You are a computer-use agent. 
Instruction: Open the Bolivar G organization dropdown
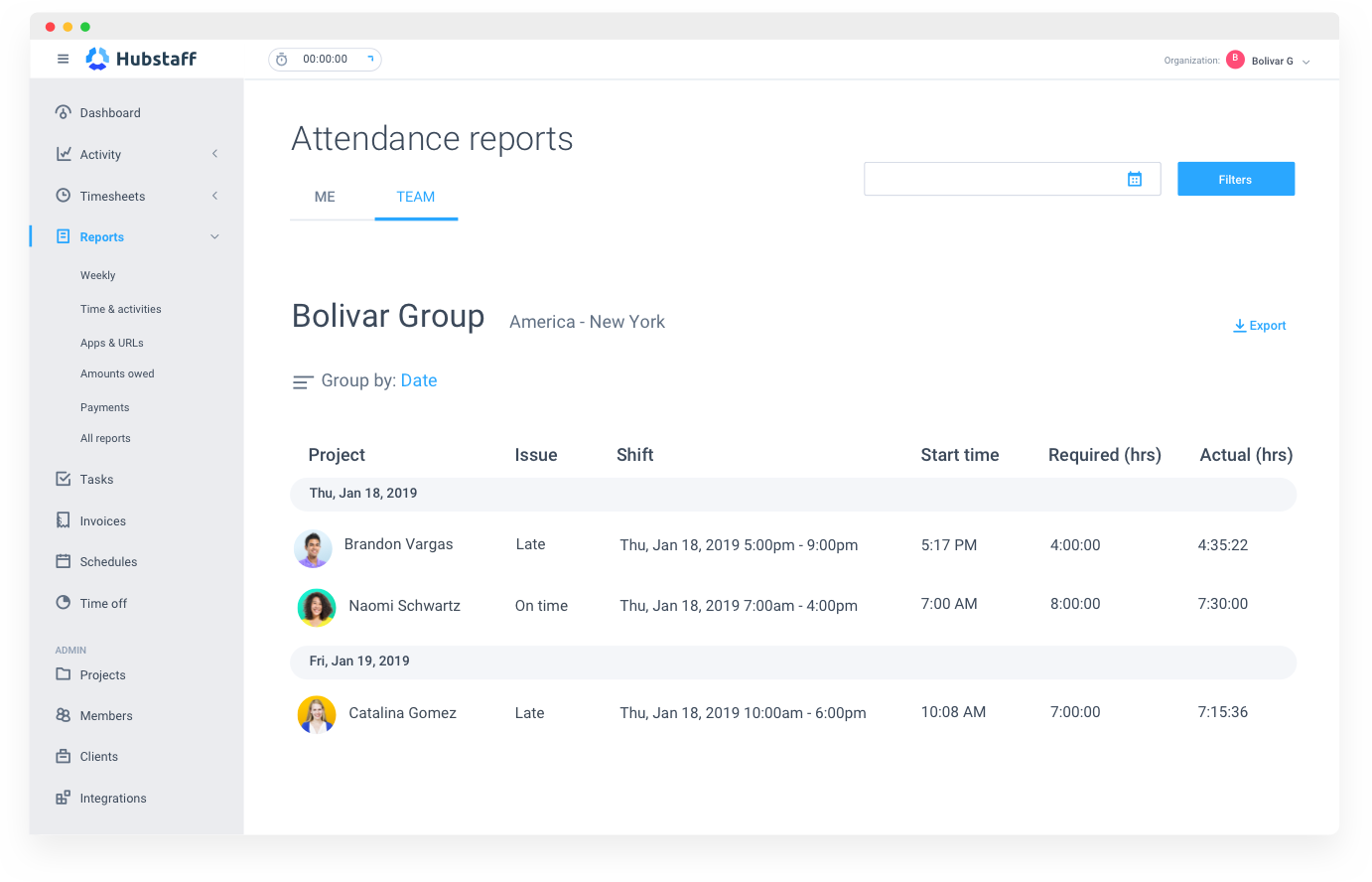[1271, 60]
